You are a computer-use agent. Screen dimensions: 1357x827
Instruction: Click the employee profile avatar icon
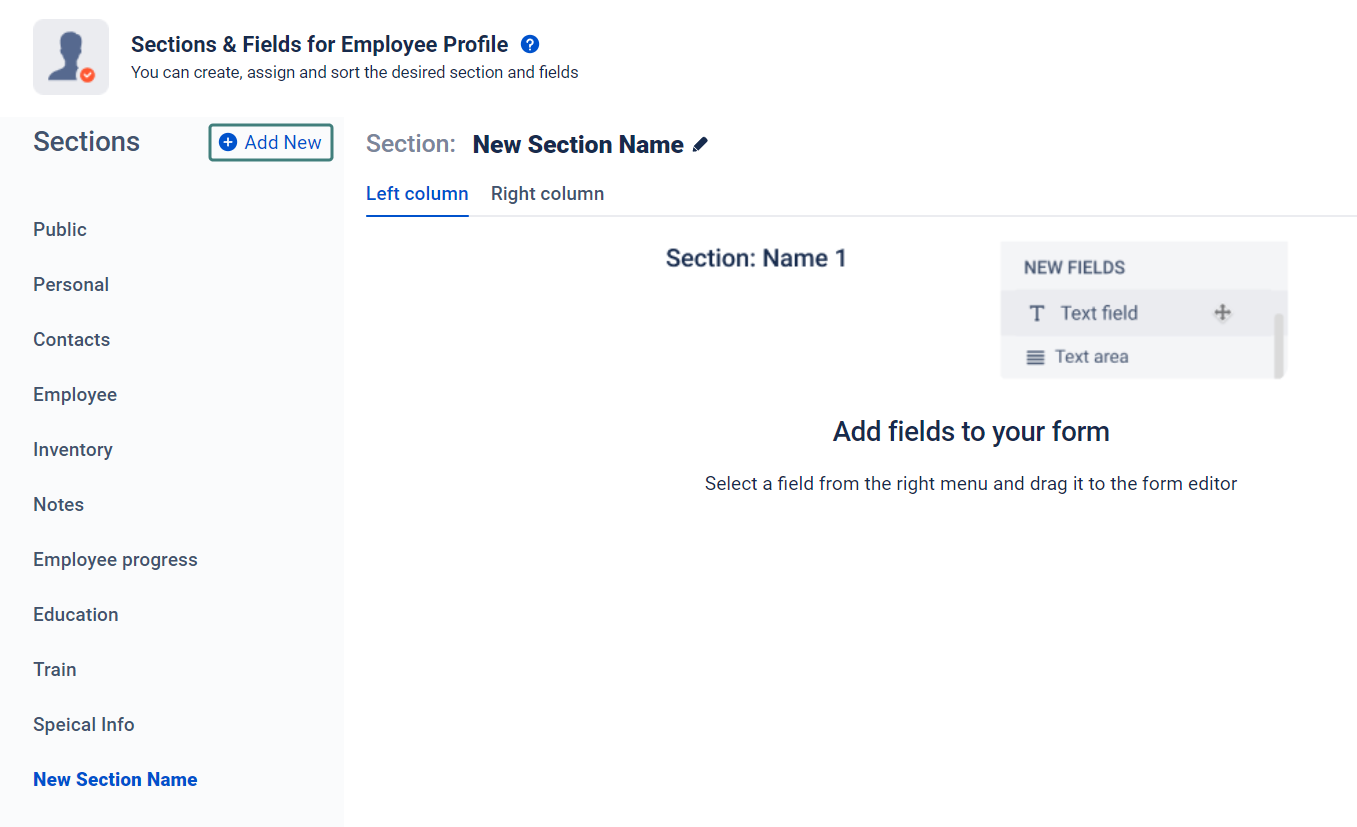(71, 57)
